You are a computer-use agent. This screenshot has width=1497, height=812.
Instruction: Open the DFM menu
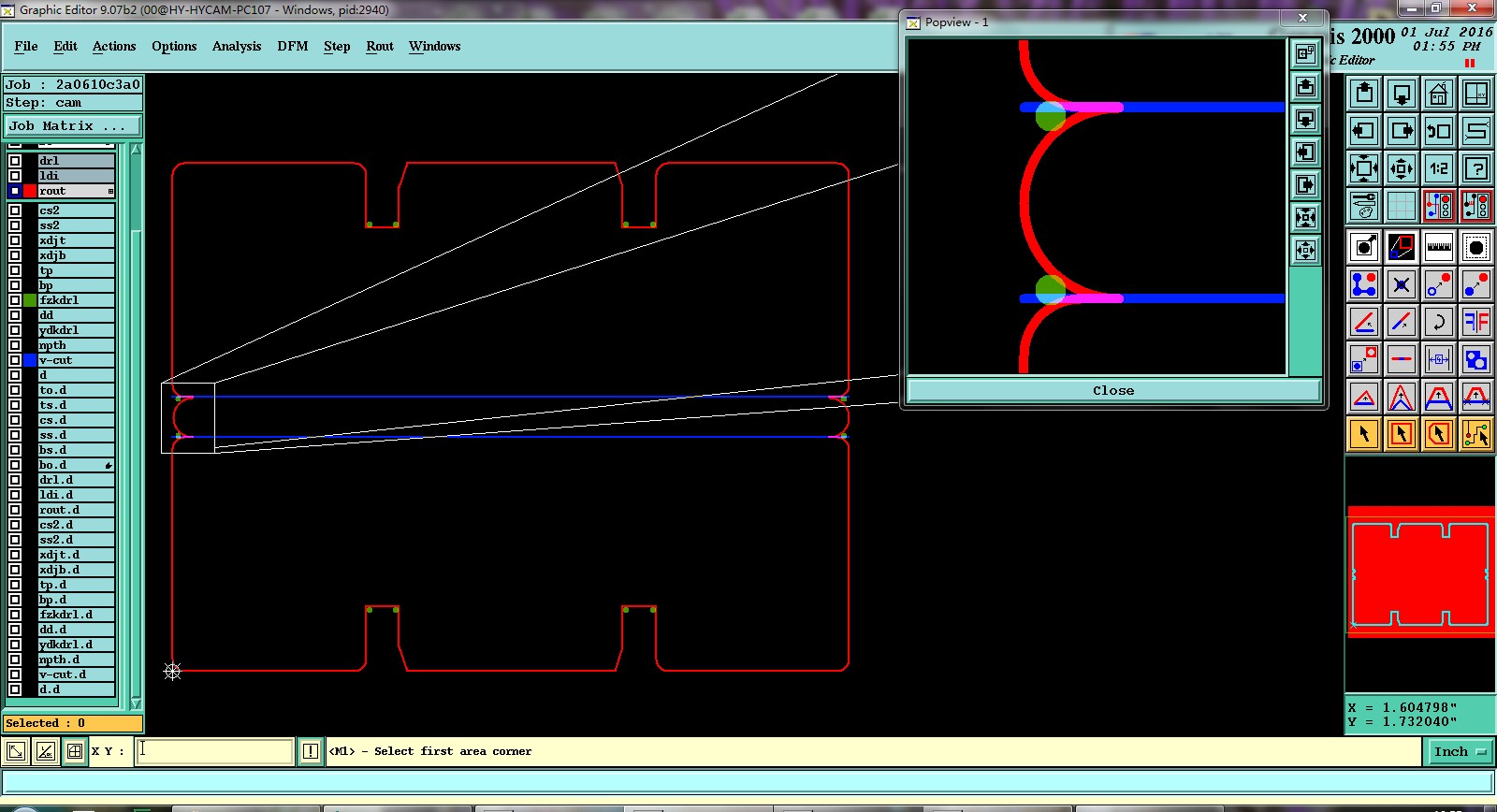pyautogui.click(x=293, y=46)
